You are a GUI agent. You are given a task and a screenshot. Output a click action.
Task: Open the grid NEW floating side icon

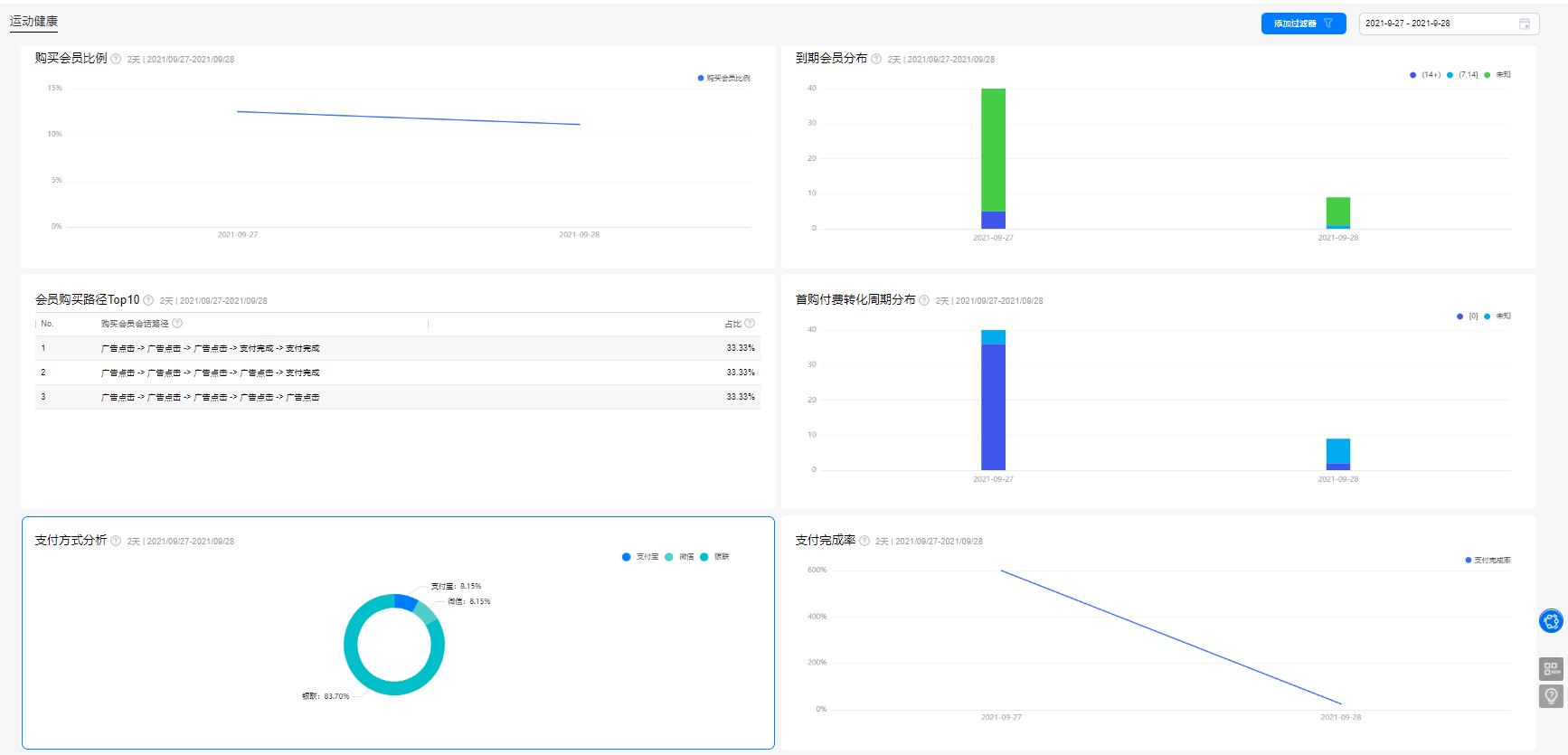click(x=1551, y=669)
